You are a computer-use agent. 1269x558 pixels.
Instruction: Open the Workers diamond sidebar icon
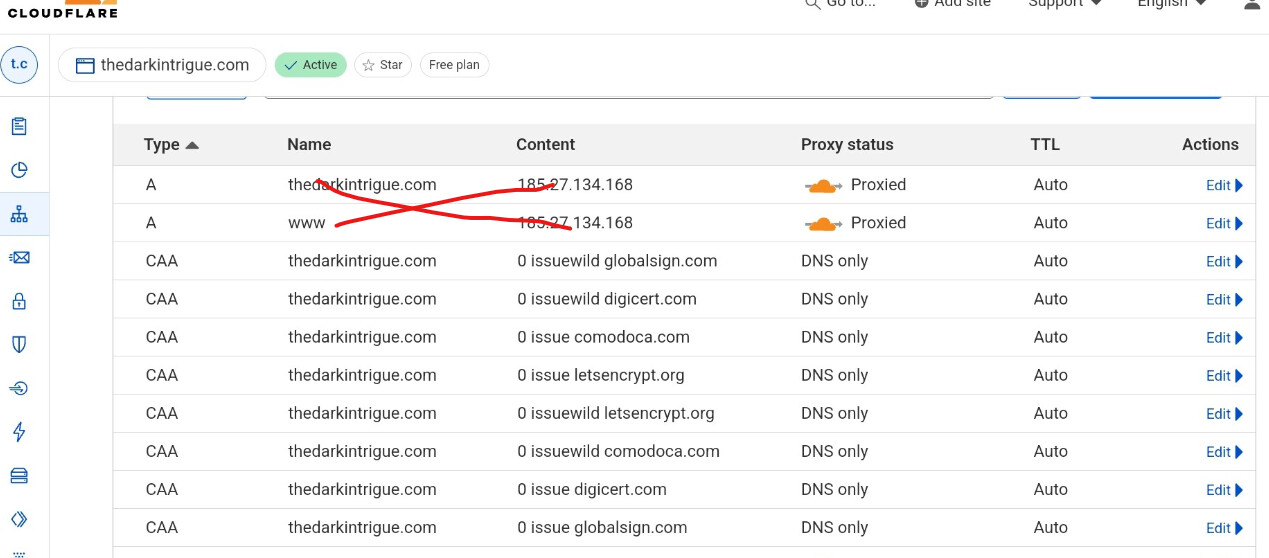(x=19, y=519)
